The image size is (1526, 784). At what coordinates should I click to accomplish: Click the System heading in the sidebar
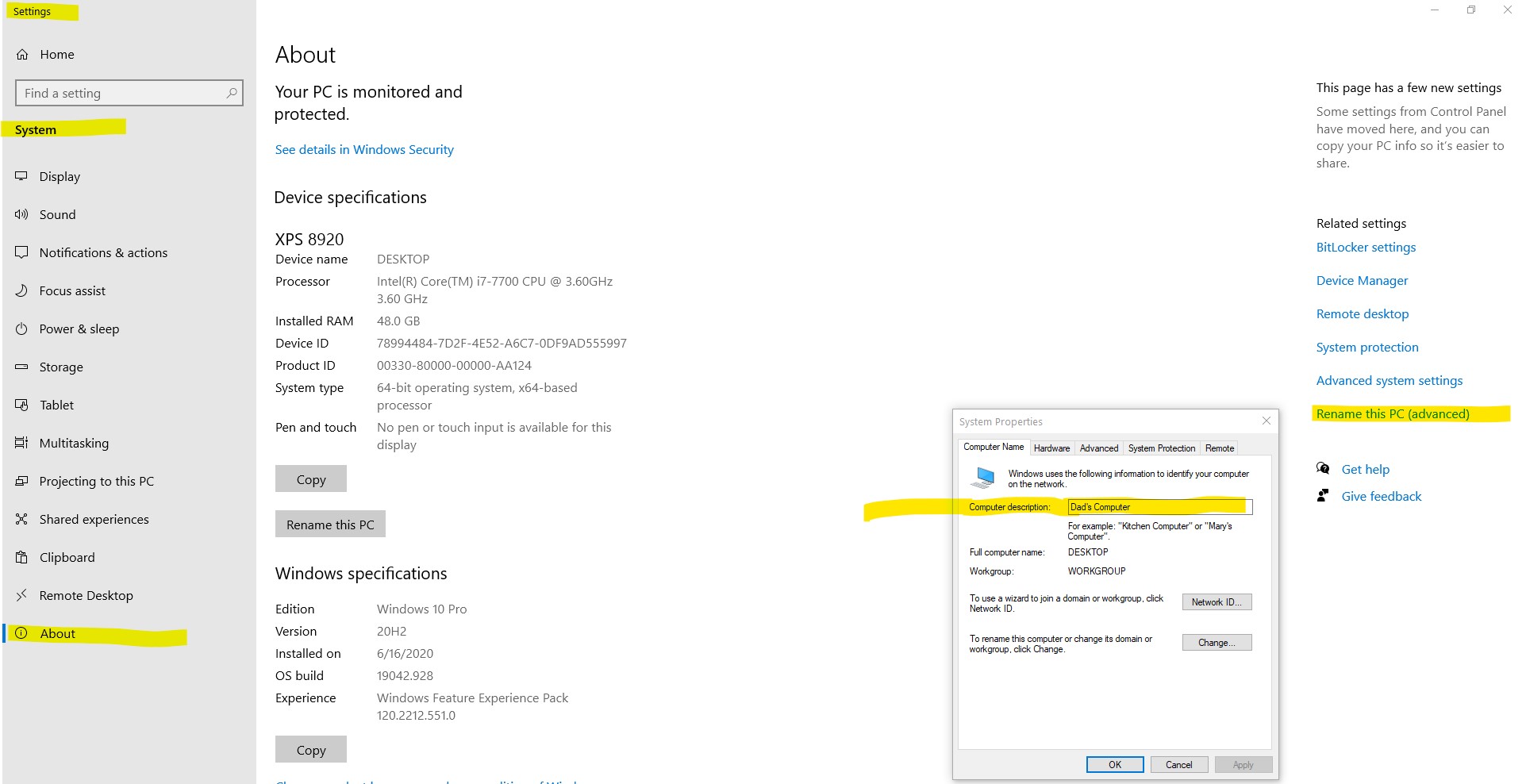click(36, 130)
